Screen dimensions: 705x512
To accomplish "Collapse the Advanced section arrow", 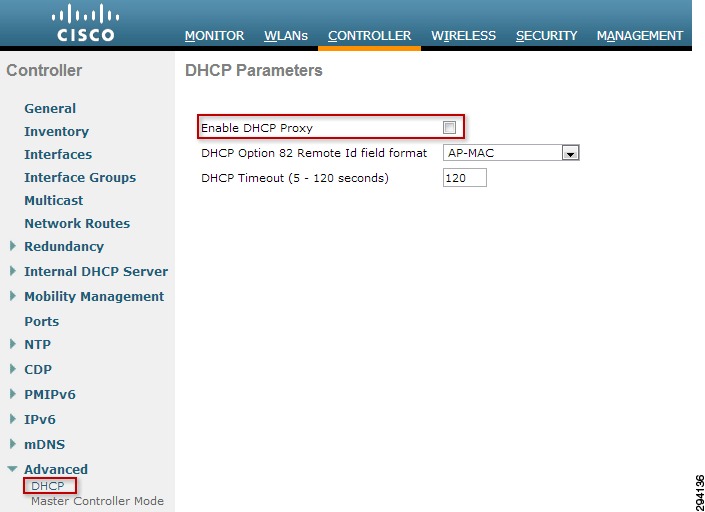I will [x=13, y=469].
